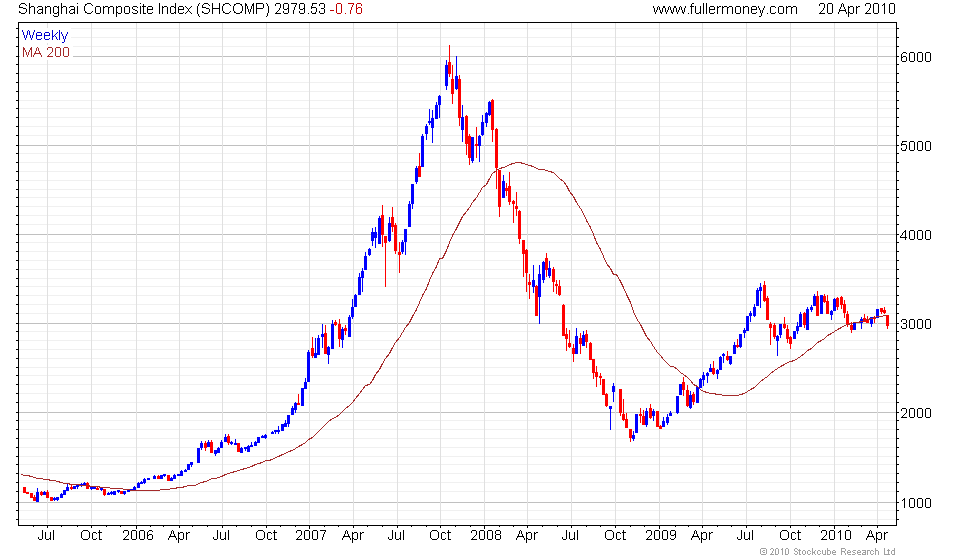Click the 2010 year label on axis
Screen dimensions: 980x560
[x=836, y=535]
